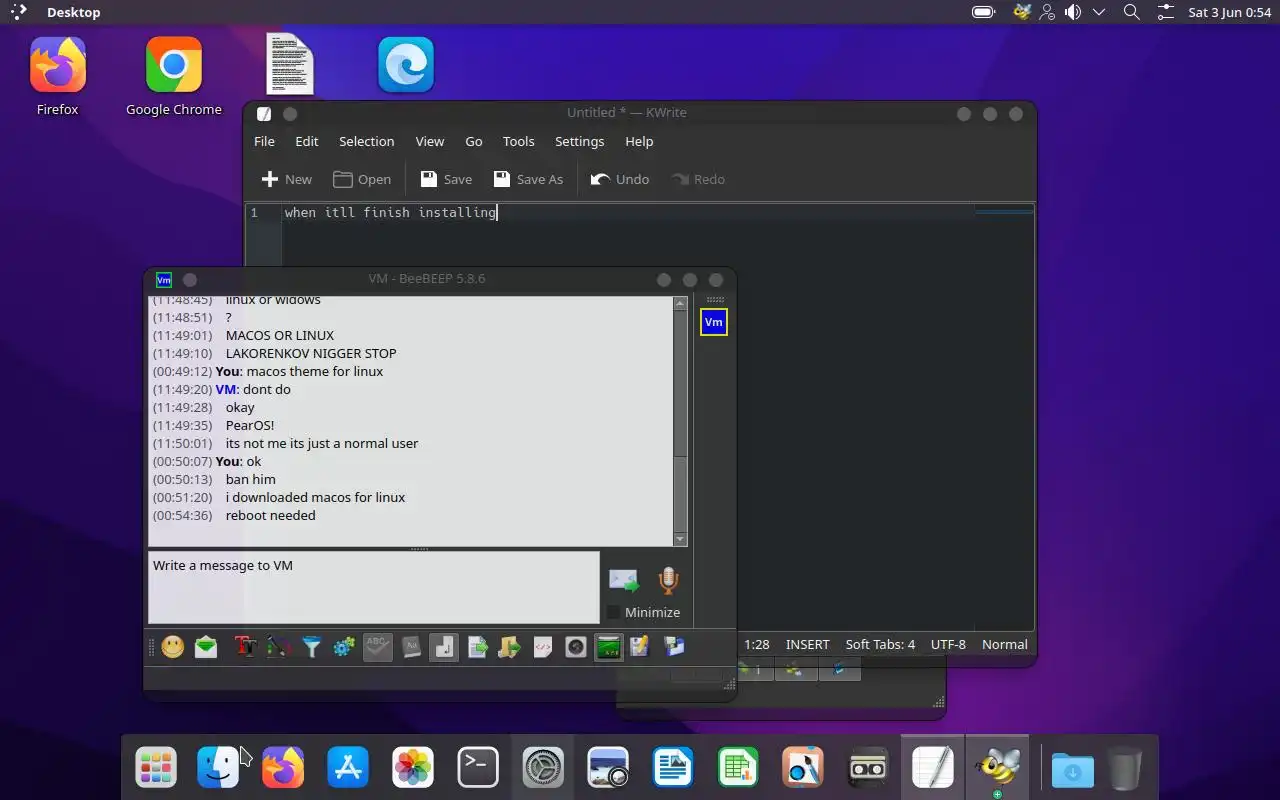The width and height of the screenshot is (1280, 800).
Task: Open the text document icon on desktop
Action: tap(290, 65)
